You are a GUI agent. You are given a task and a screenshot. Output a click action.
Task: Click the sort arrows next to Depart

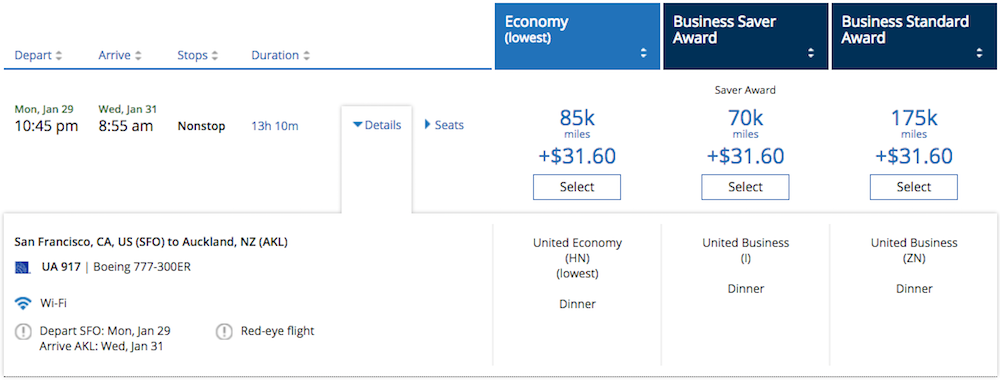59,55
